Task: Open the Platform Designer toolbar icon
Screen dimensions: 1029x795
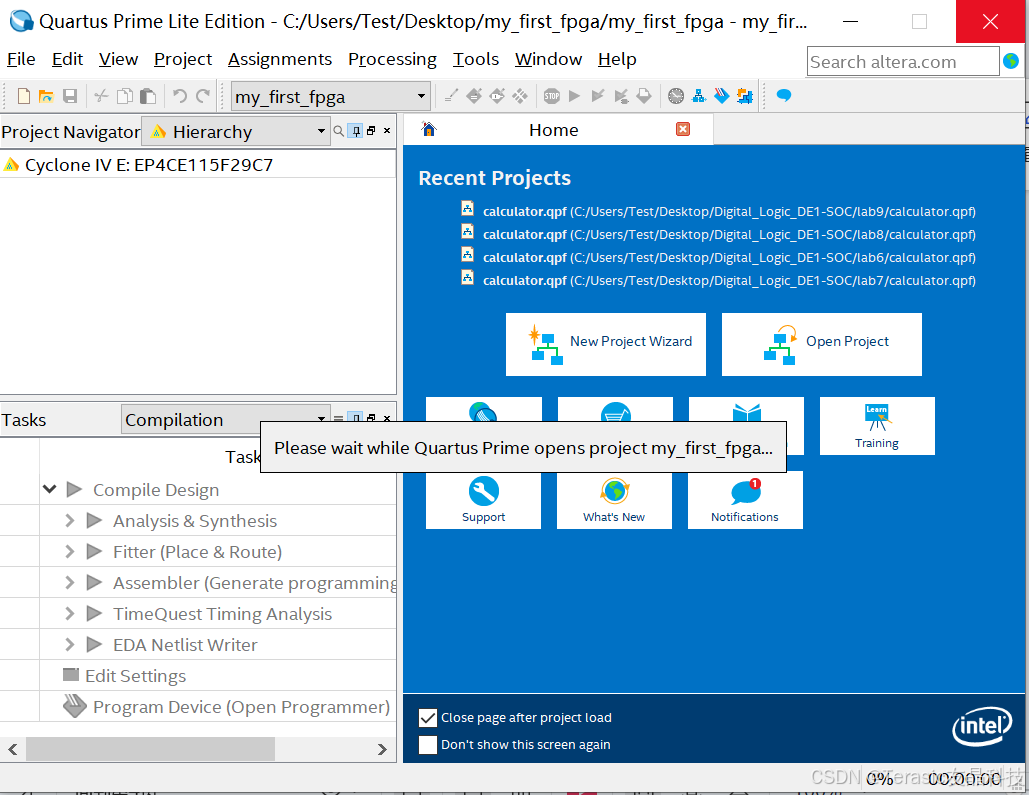Action: tap(745, 97)
